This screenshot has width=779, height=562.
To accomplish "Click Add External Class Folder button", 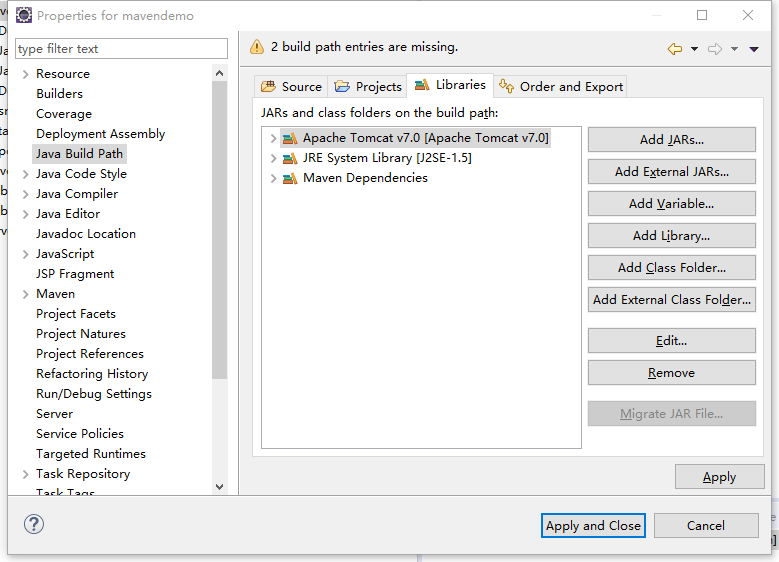I will (672, 300).
